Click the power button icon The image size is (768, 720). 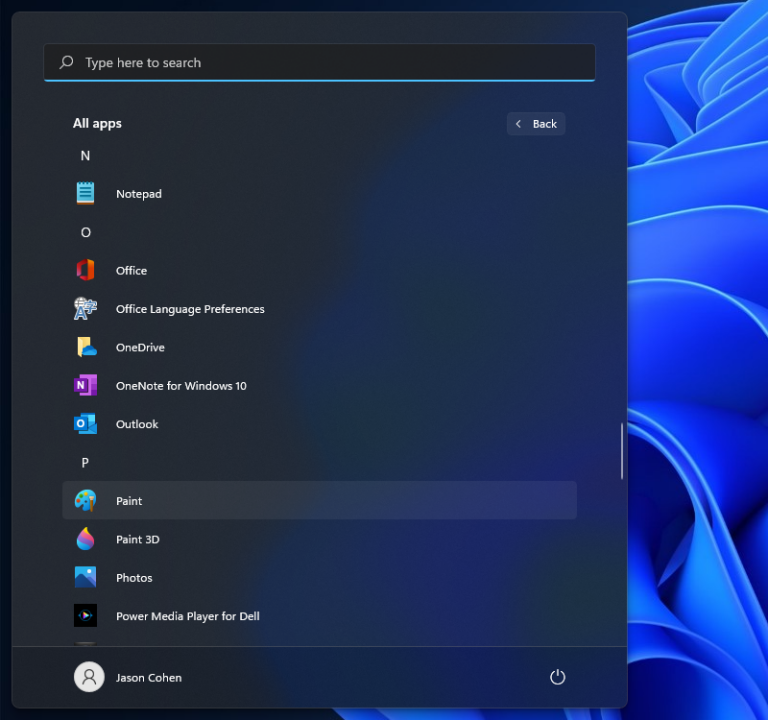(557, 677)
